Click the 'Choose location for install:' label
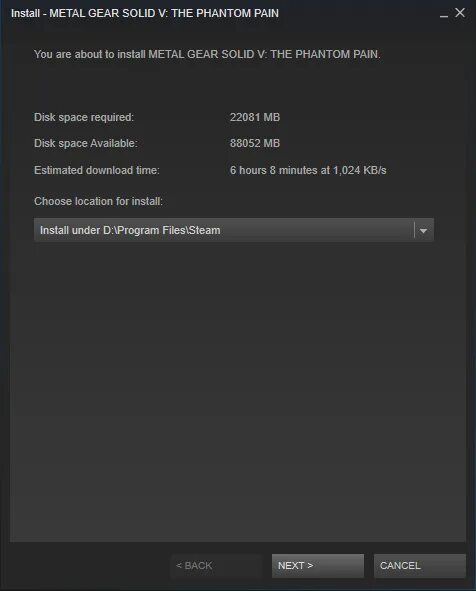 pos(98,201)
